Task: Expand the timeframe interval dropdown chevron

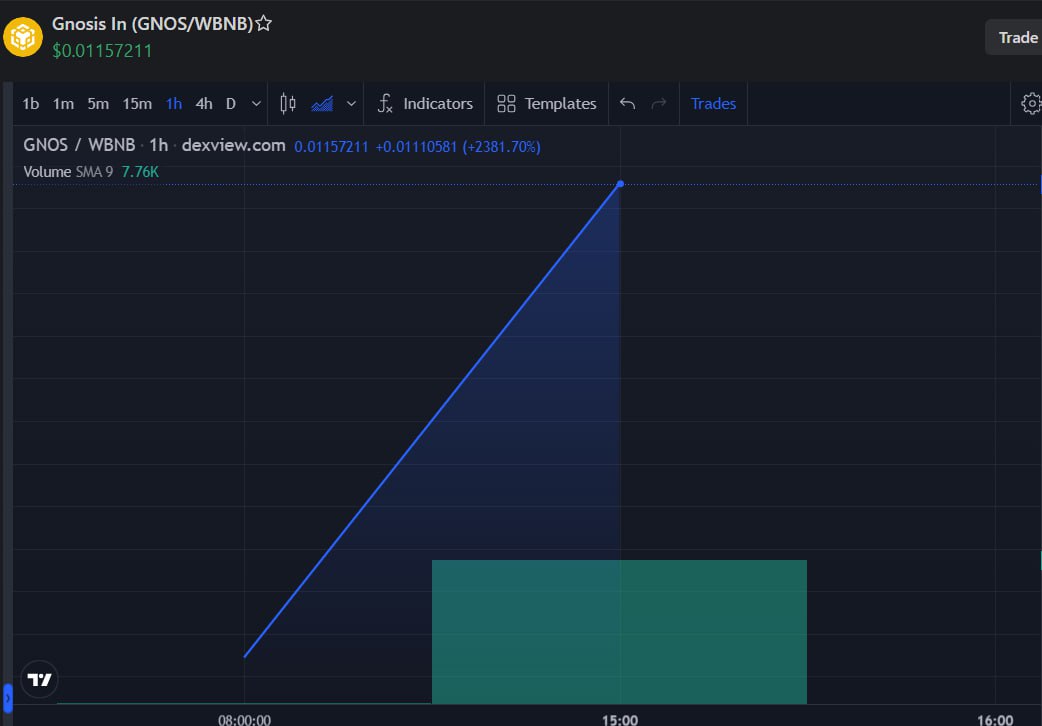Action: 256,104
